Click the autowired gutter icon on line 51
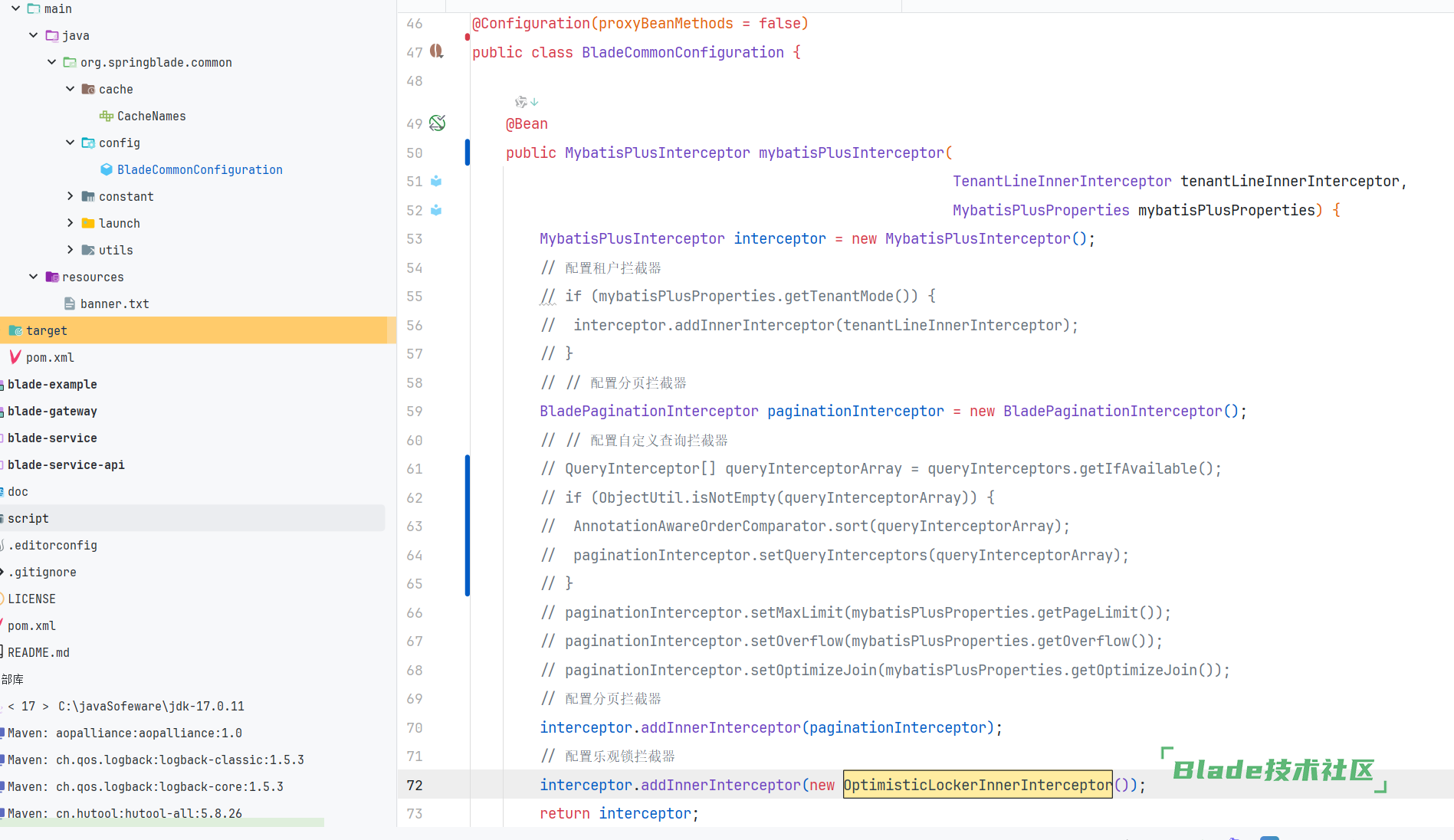 click(x=436, y=181)
